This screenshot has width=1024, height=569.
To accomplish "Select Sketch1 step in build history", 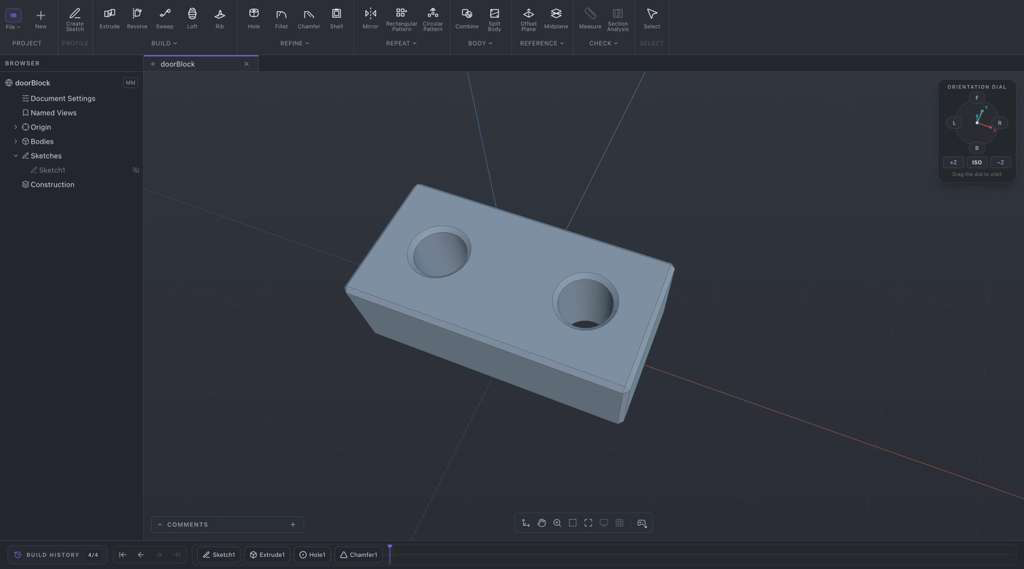I will coord(219,555).
